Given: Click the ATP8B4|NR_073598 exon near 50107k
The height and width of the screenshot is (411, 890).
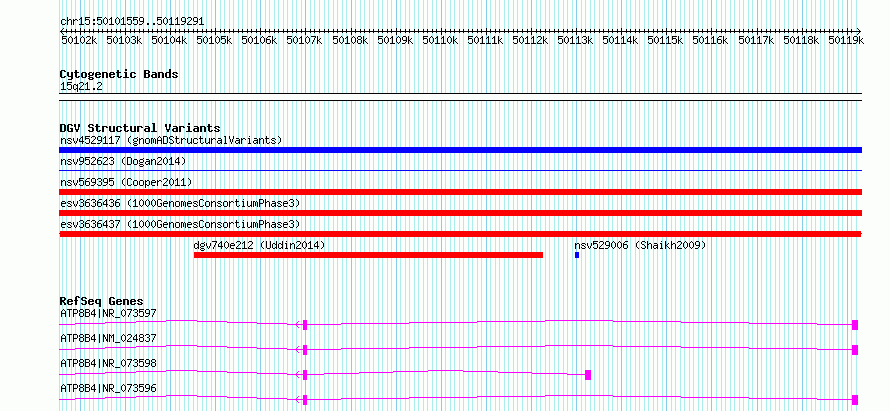Looking at the screenshot, I should pyautogui.click(x=305, y=375).
